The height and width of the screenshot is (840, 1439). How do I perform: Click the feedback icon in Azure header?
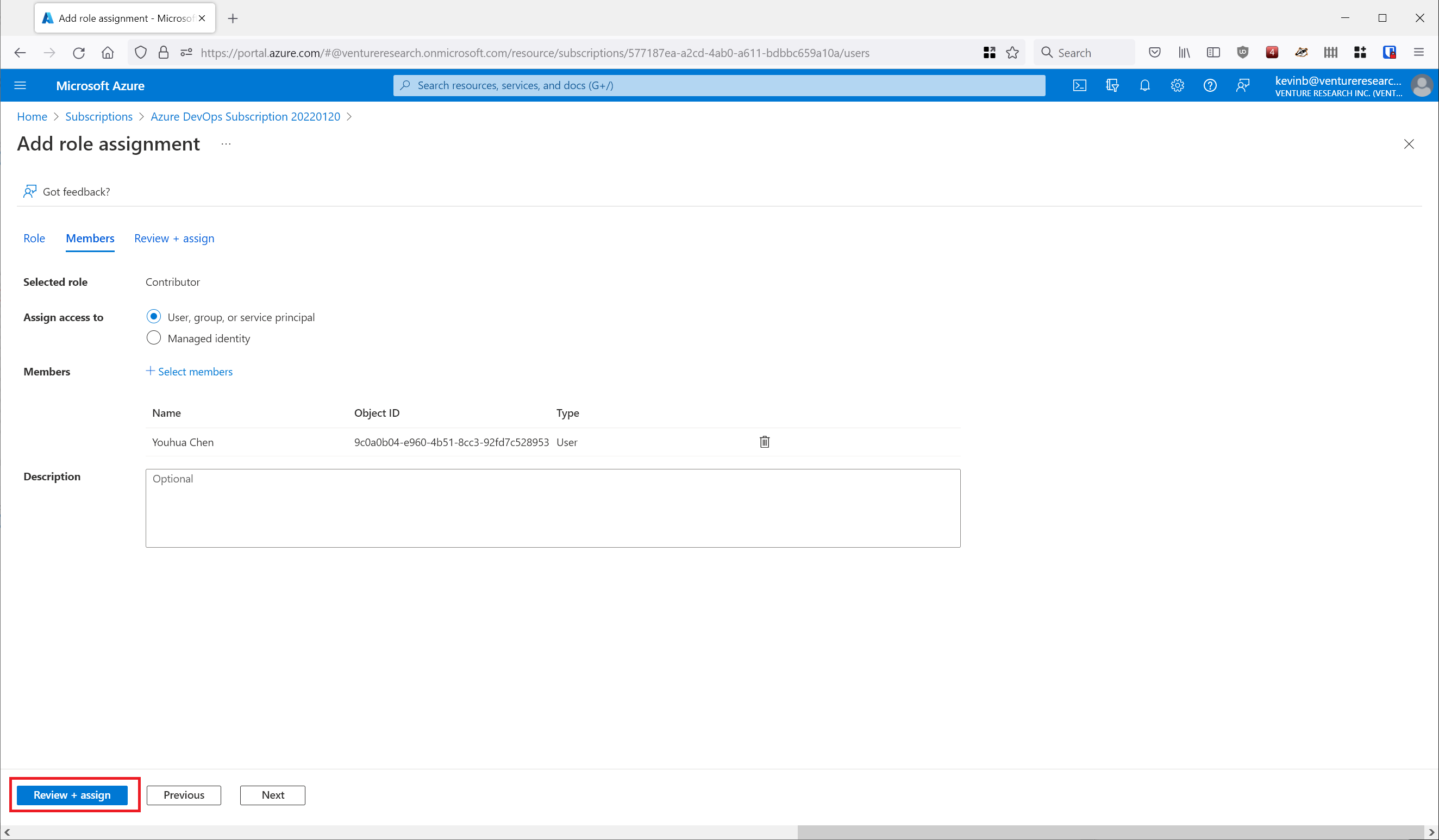point(1243,86)
